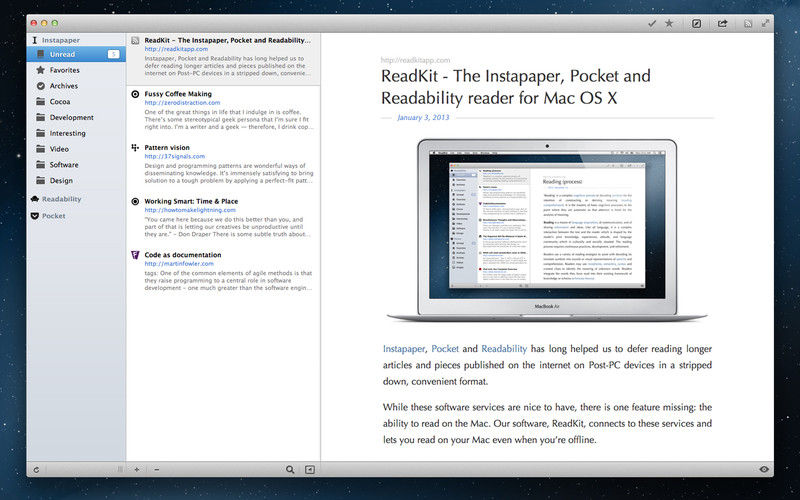Select the Code as documentation article
Image resolution: width=800 pixels, height=500 pixels.
point(223,272)
